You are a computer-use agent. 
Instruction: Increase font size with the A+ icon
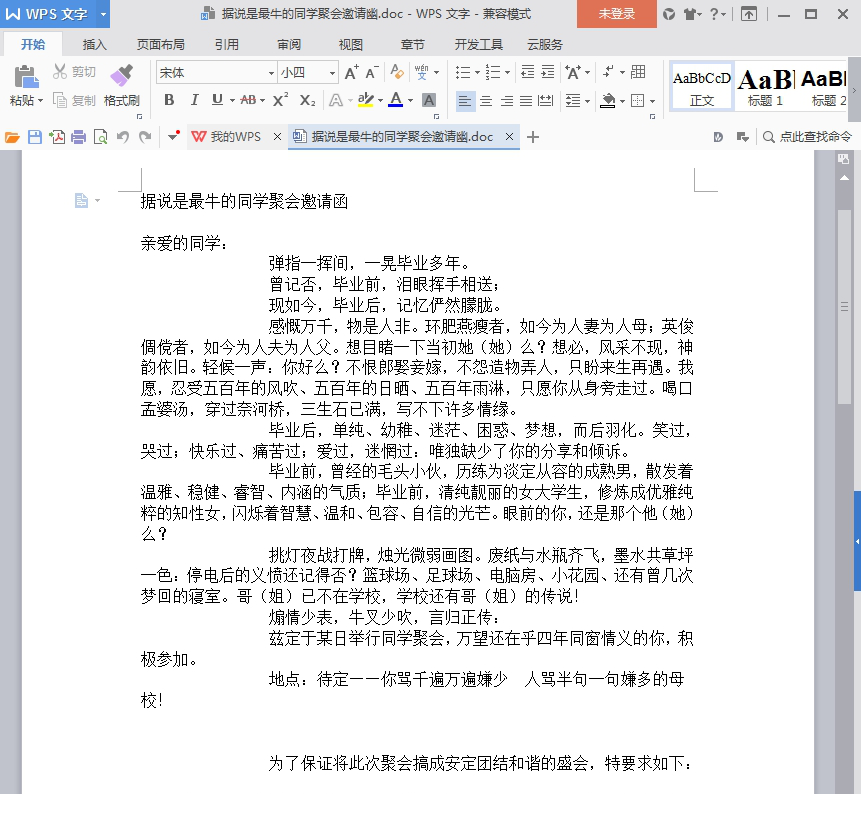[351, 72]
